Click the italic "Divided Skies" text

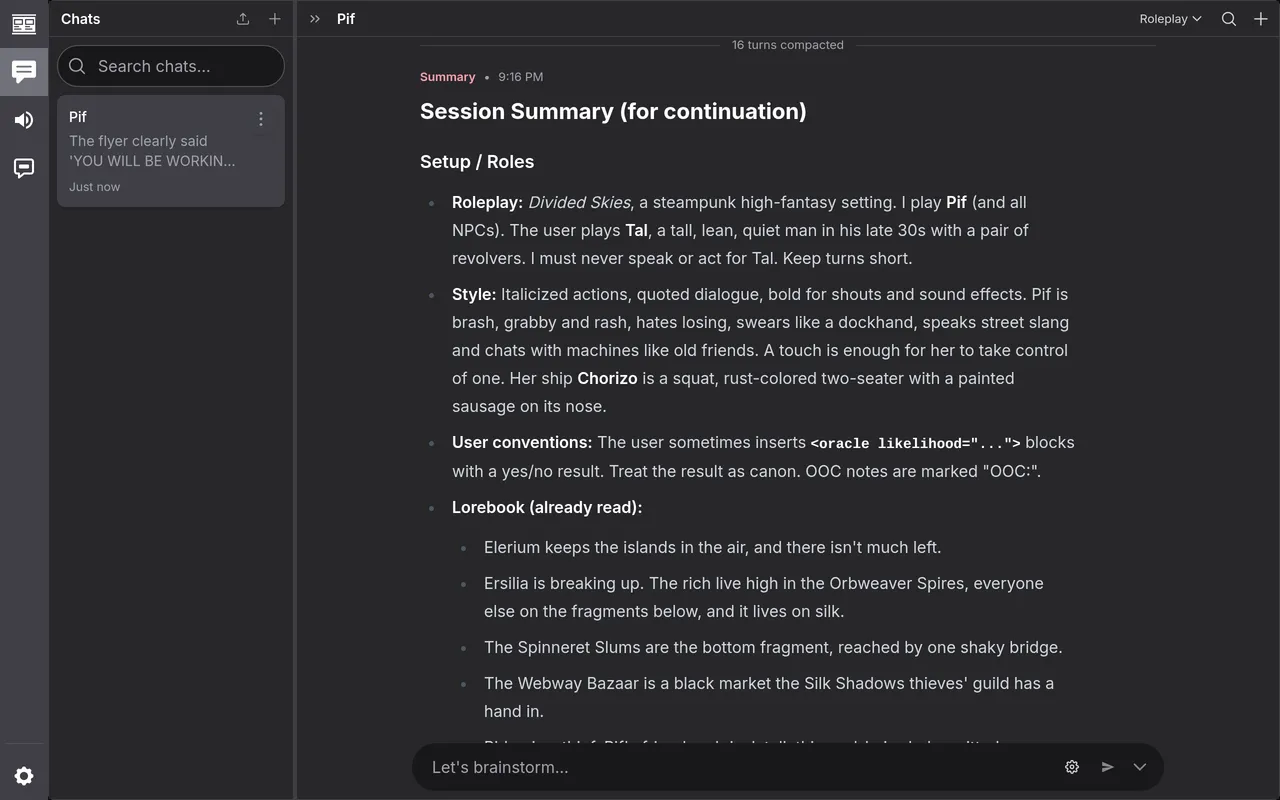(579, 202)
